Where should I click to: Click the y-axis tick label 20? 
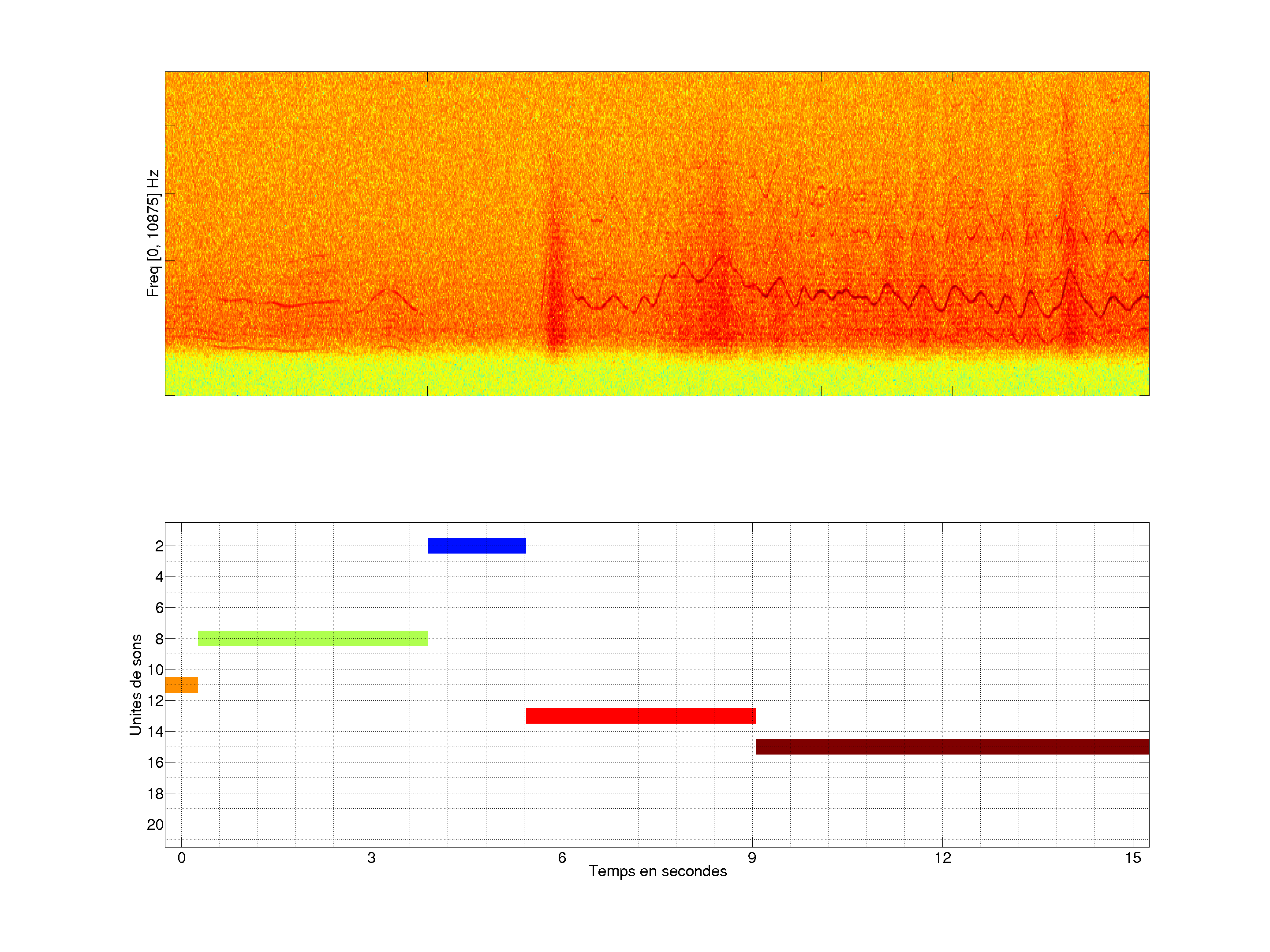155,825
